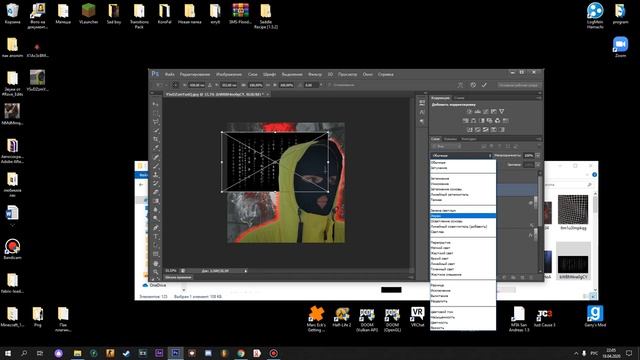The image size is (640, 360).
Task: Select the Zoom tool in toolbar
Action: click(156, 272)
